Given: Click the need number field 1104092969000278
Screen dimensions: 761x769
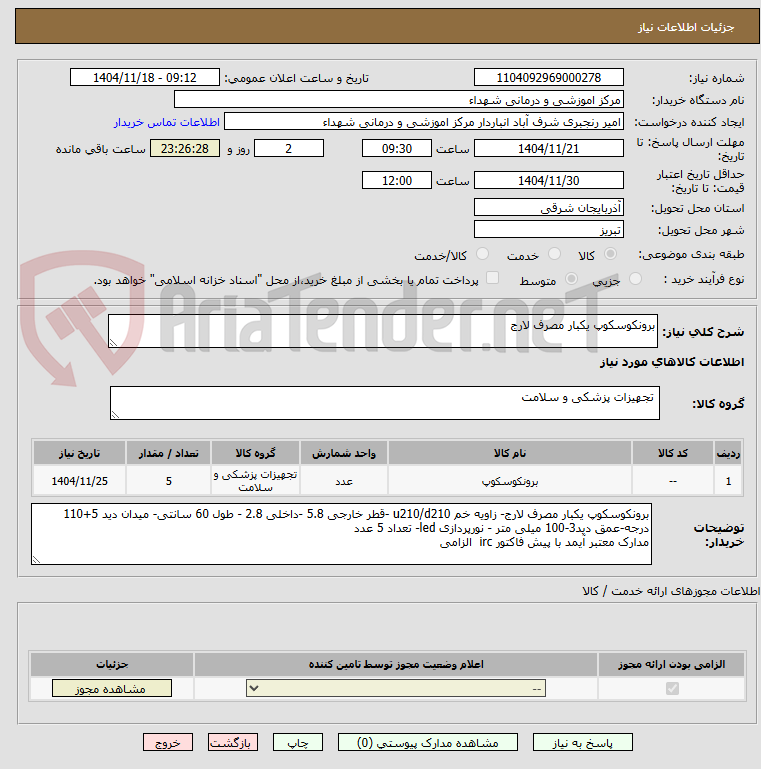Looking at the screenshot, I should coord(549,77).
